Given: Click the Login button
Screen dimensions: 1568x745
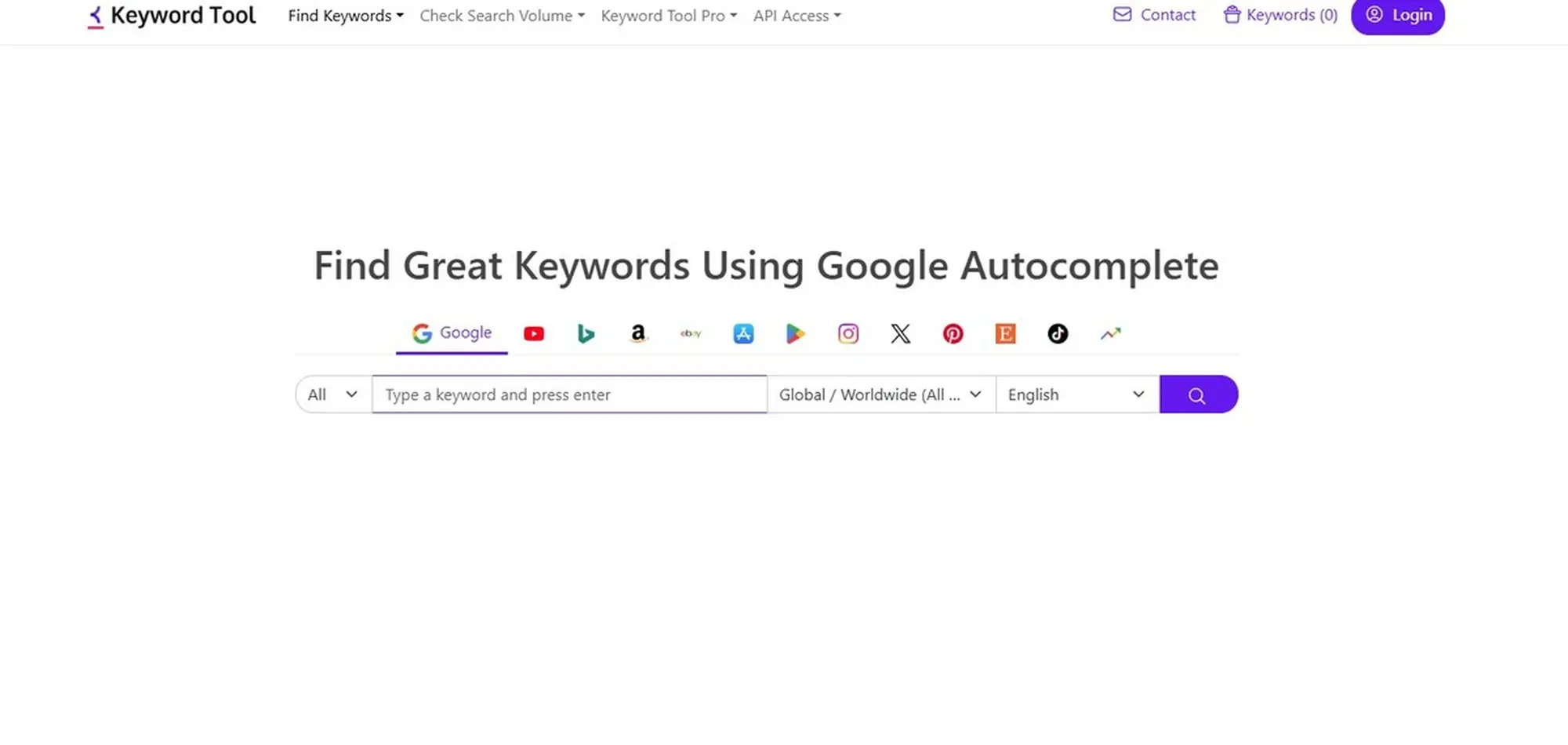Looking at the screenshot, I should [1398, 16].
